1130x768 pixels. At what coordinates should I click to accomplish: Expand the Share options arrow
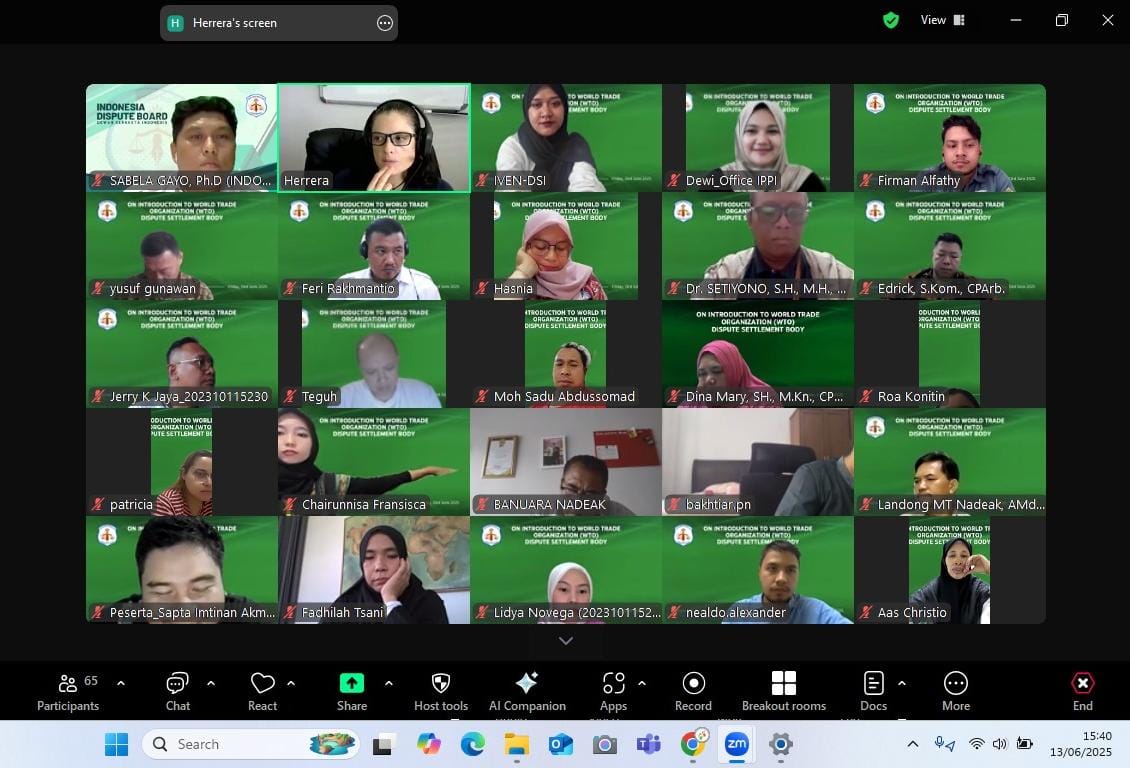(389, 684)
